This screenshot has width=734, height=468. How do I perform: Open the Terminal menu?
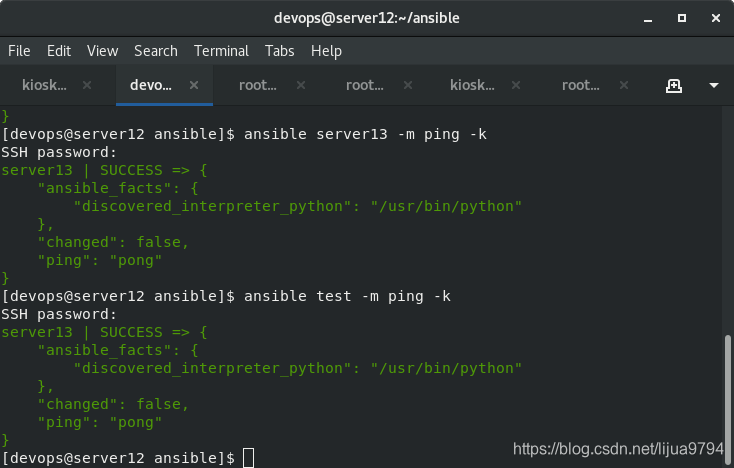pos(221,51)
